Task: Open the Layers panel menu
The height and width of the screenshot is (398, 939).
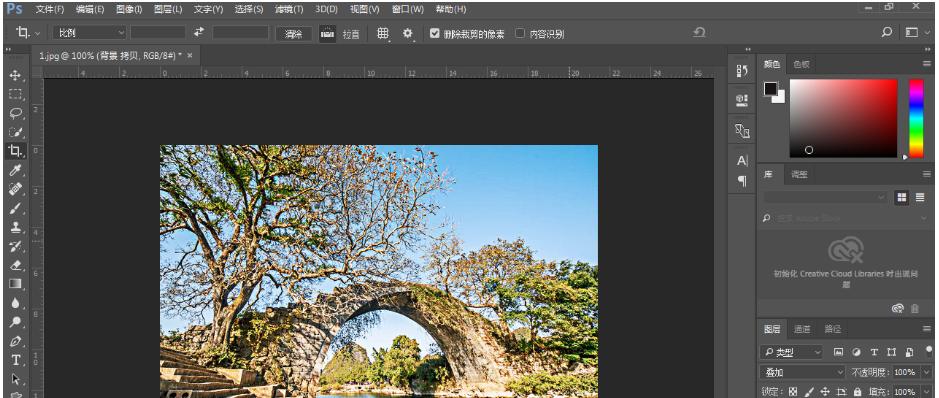Action: tap(926, 329)
